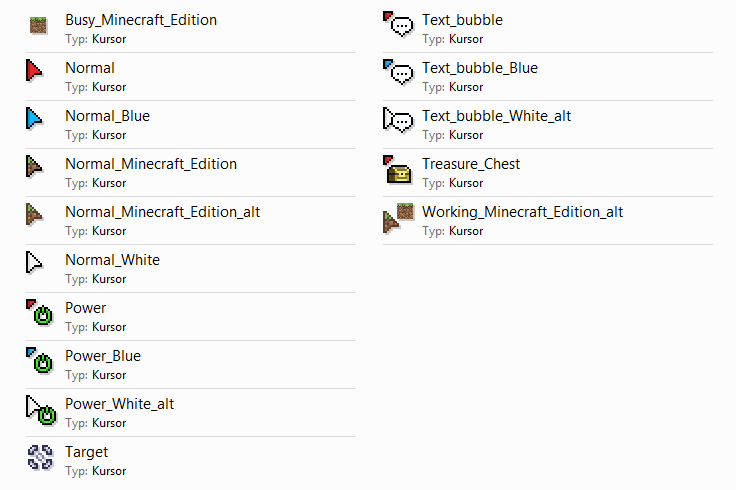Screen dimensions: 736x490
Task: Select the blue Normal_Blue arrow icon
Action: point(34,118)
